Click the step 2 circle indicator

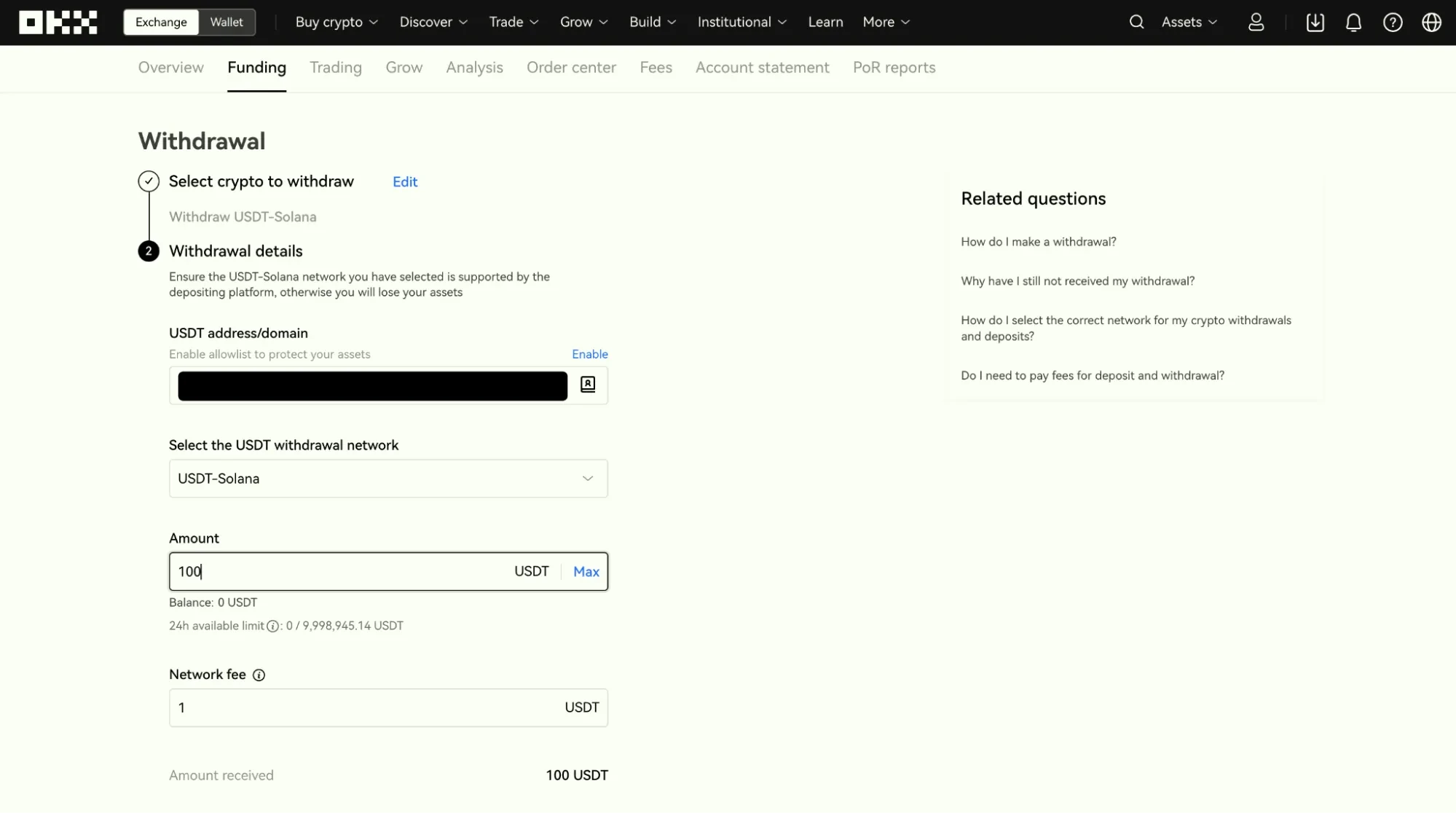pyautogui.click(x=149, y=251)
